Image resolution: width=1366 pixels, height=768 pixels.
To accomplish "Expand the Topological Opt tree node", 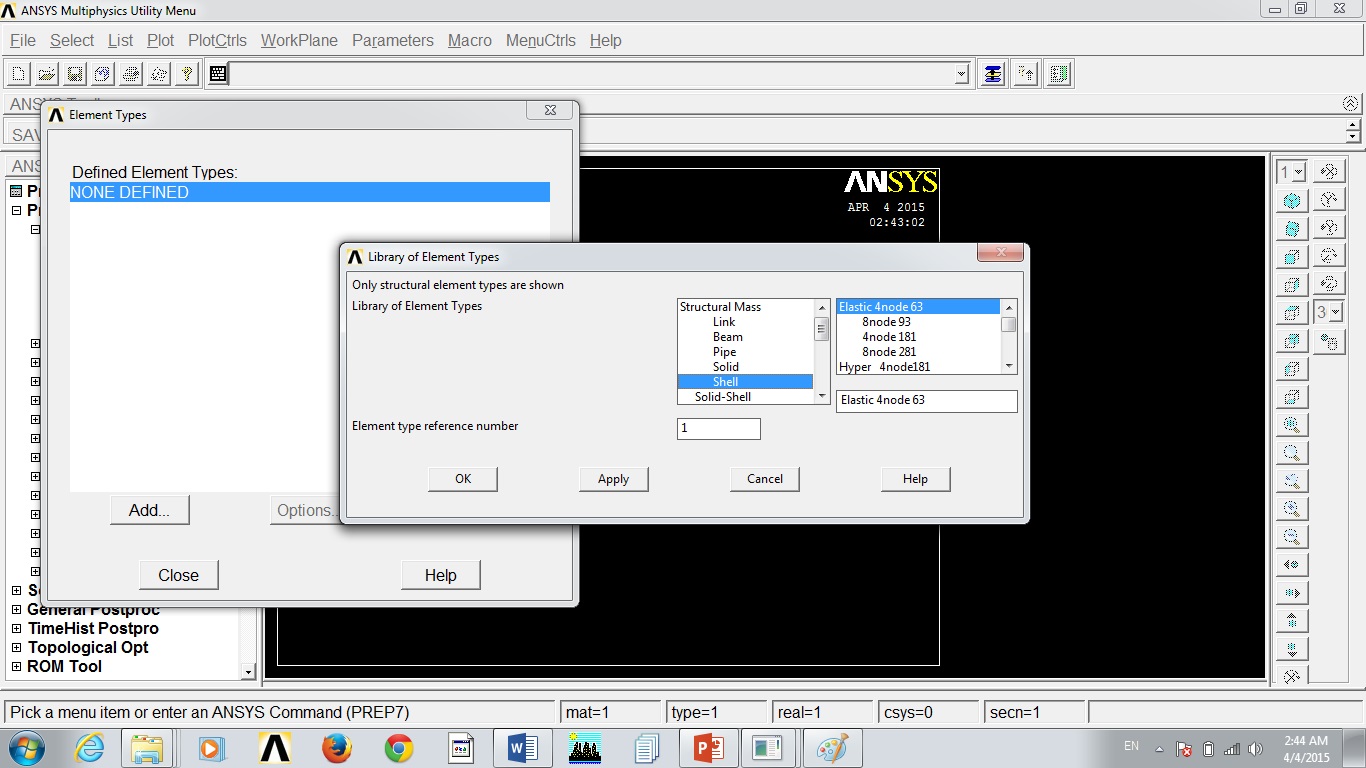I will (16, 648).
